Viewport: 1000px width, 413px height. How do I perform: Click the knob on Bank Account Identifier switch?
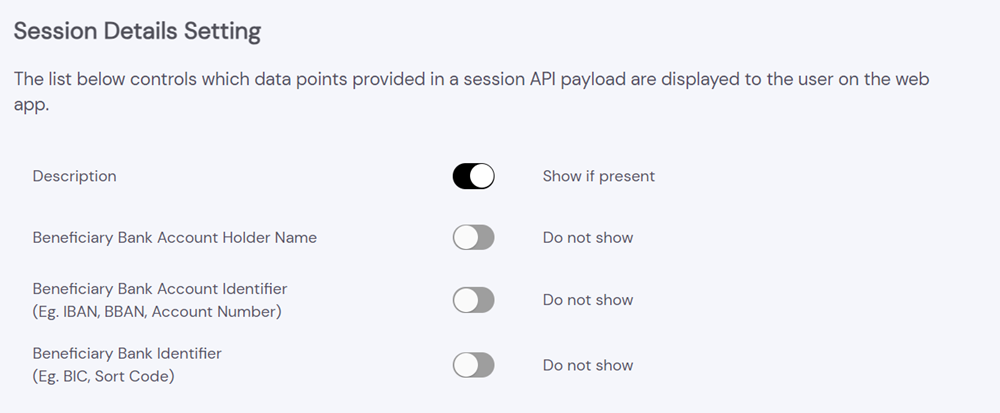(464, 300)
